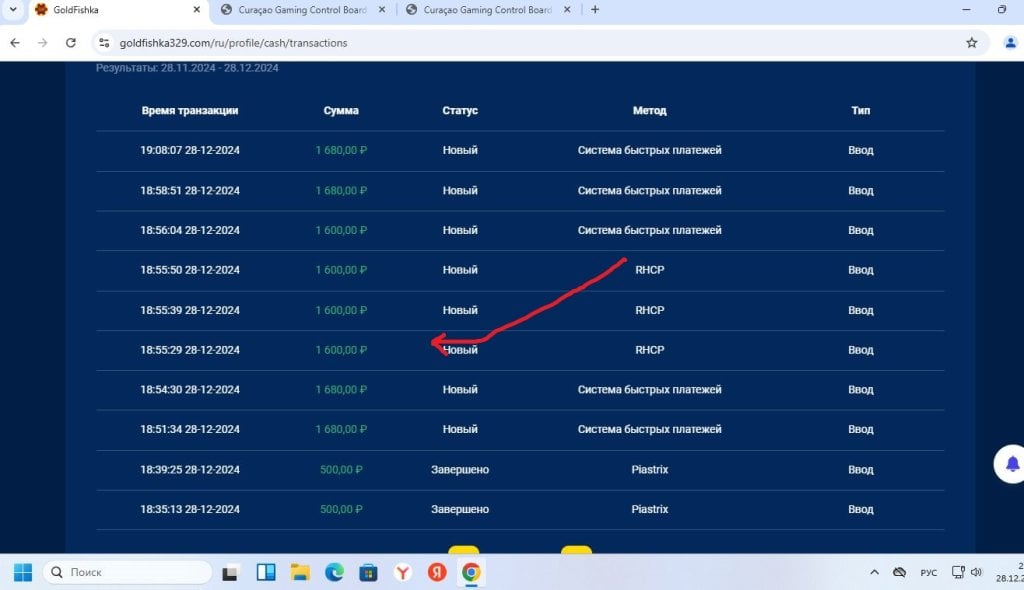The width and height of the screenshot is (1024, 590).
Task: Open browser profile avatar icon
Action: (x=1010, y=43)
